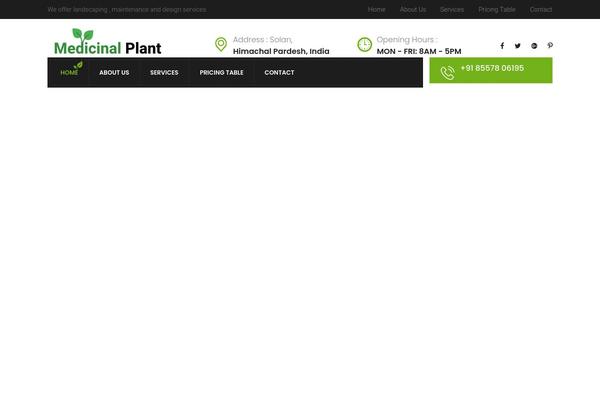
Task: Open SERVICES in the main navbar
Action: (x=164, y=72)
